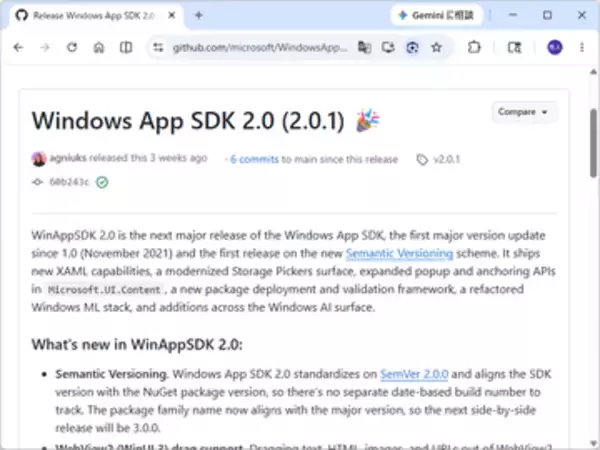Click agniuks avatar image
This screenshot has height=450, width=600.
[x=39, y=159]
